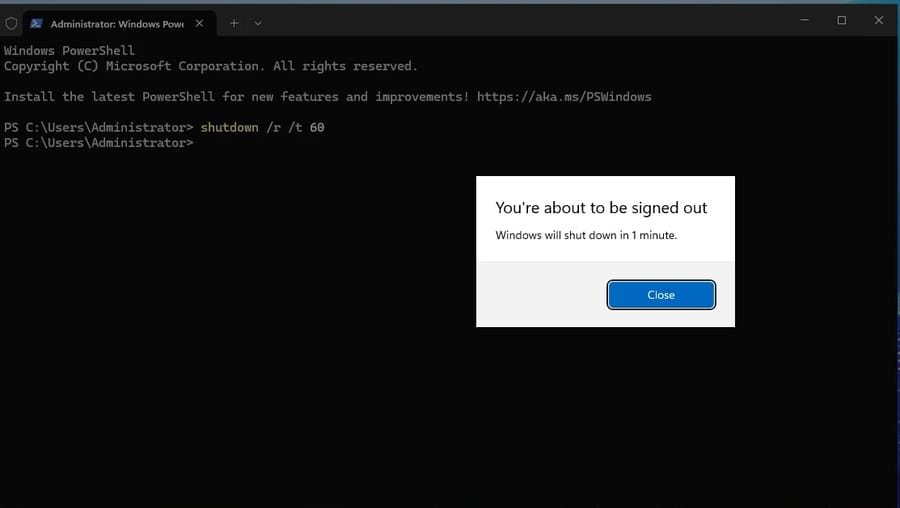The image size is (900, 508).
Task: Close the Administrator: Windows PowerShell tab
Action: click(203, 23)
